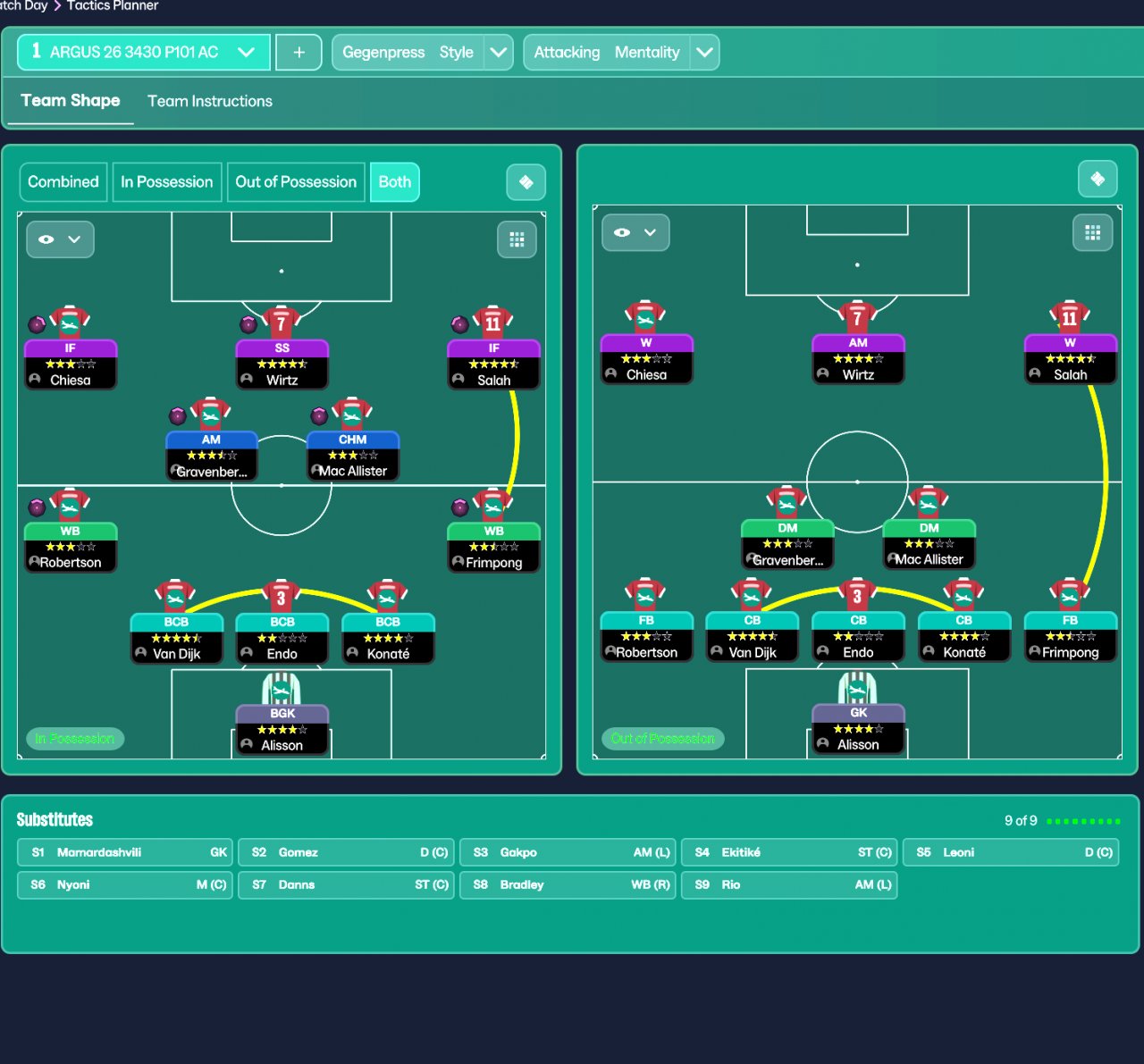Click the purple instruction icon beside Wirtz's shirt
Viewport: 1144px width, 1064px height.
[x=248, y=323]
